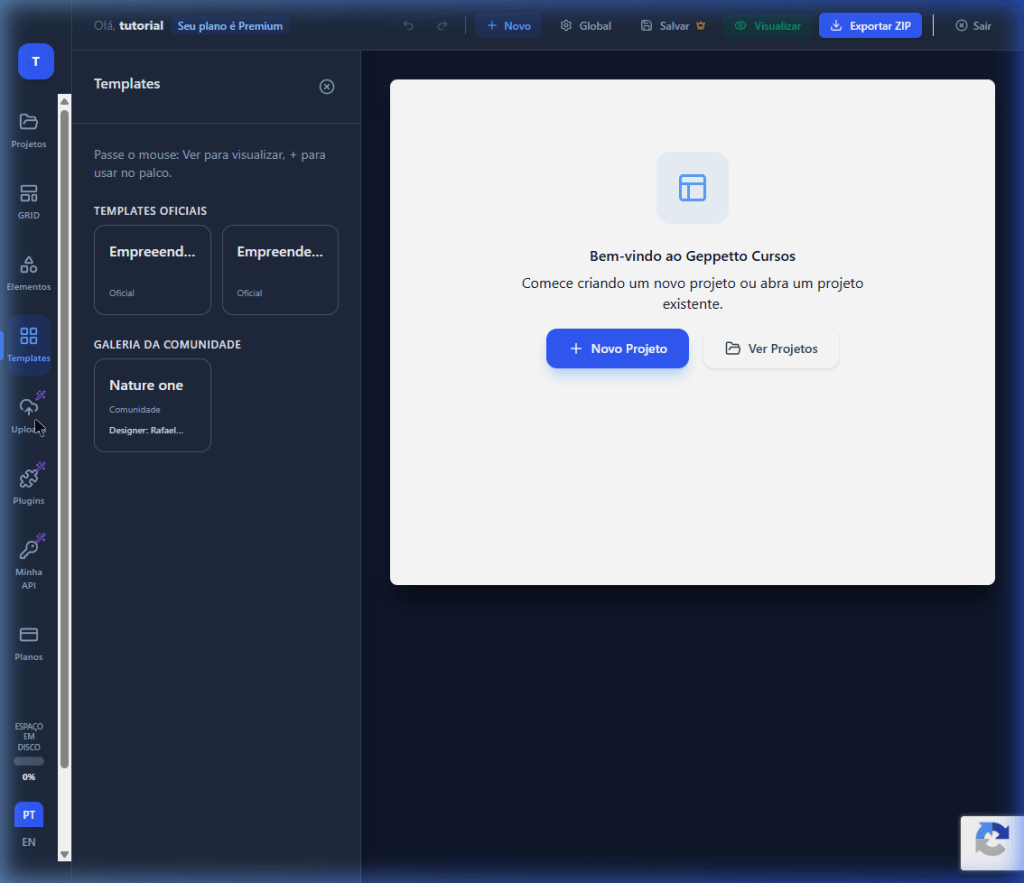1024x883 pixels.
Task: Open the Global settings menu
Action: [586, 26]
